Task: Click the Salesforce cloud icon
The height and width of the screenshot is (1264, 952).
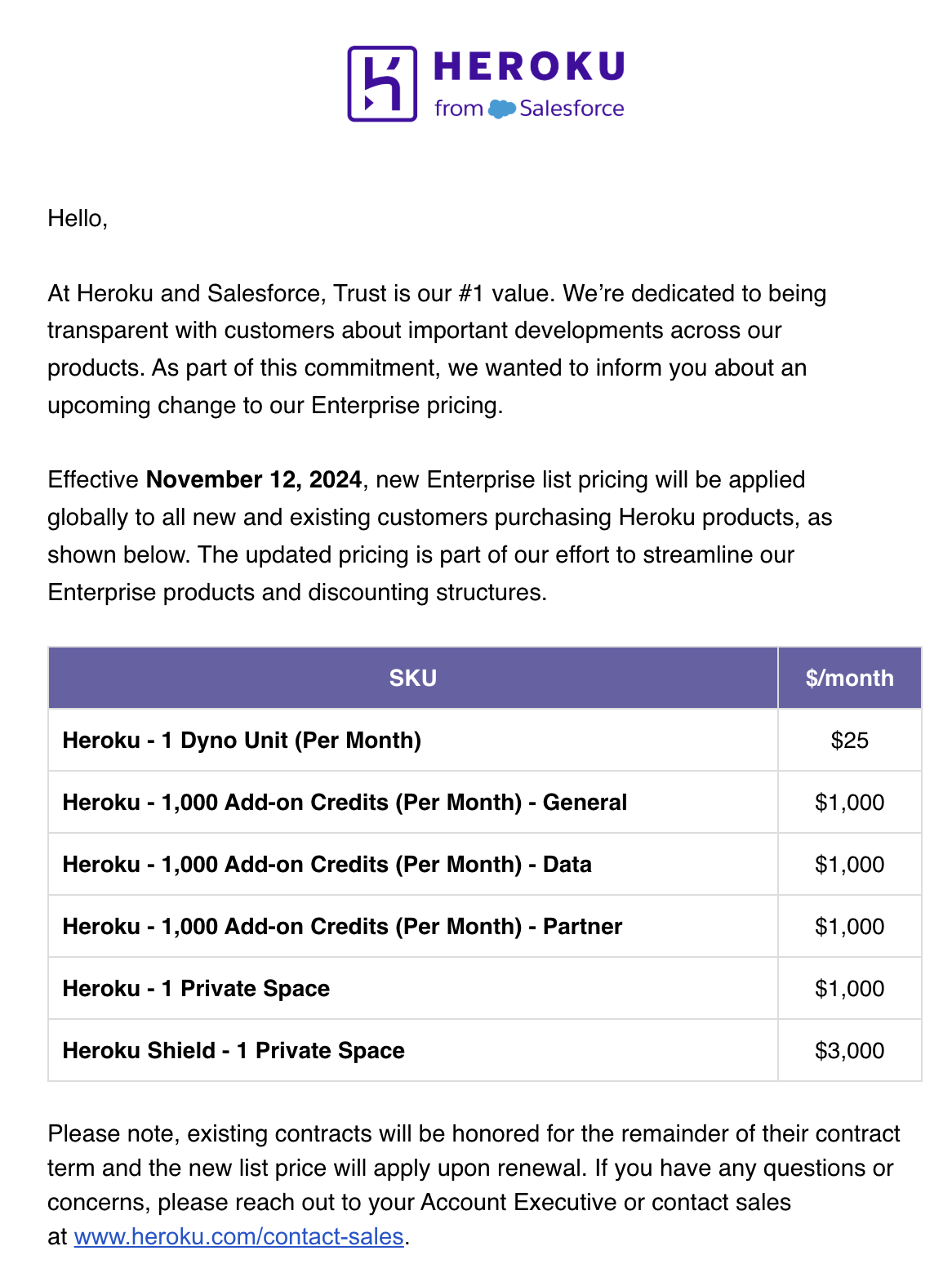Action: (x=501, y=109)
